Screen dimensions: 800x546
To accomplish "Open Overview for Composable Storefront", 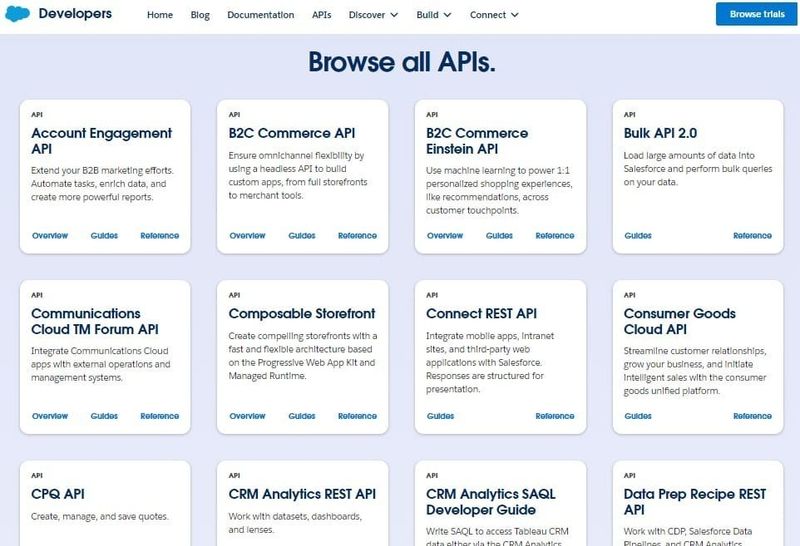I will coord(247,416).
